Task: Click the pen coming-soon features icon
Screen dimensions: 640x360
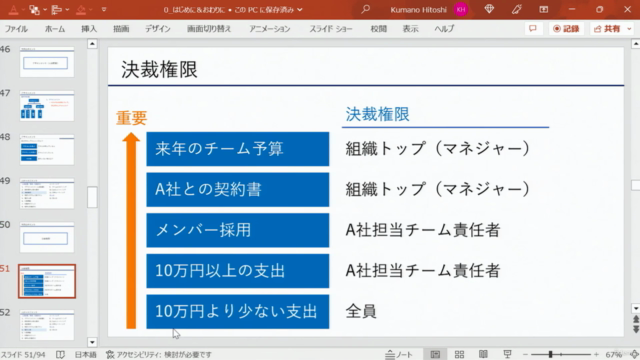Action: point(516,9)
